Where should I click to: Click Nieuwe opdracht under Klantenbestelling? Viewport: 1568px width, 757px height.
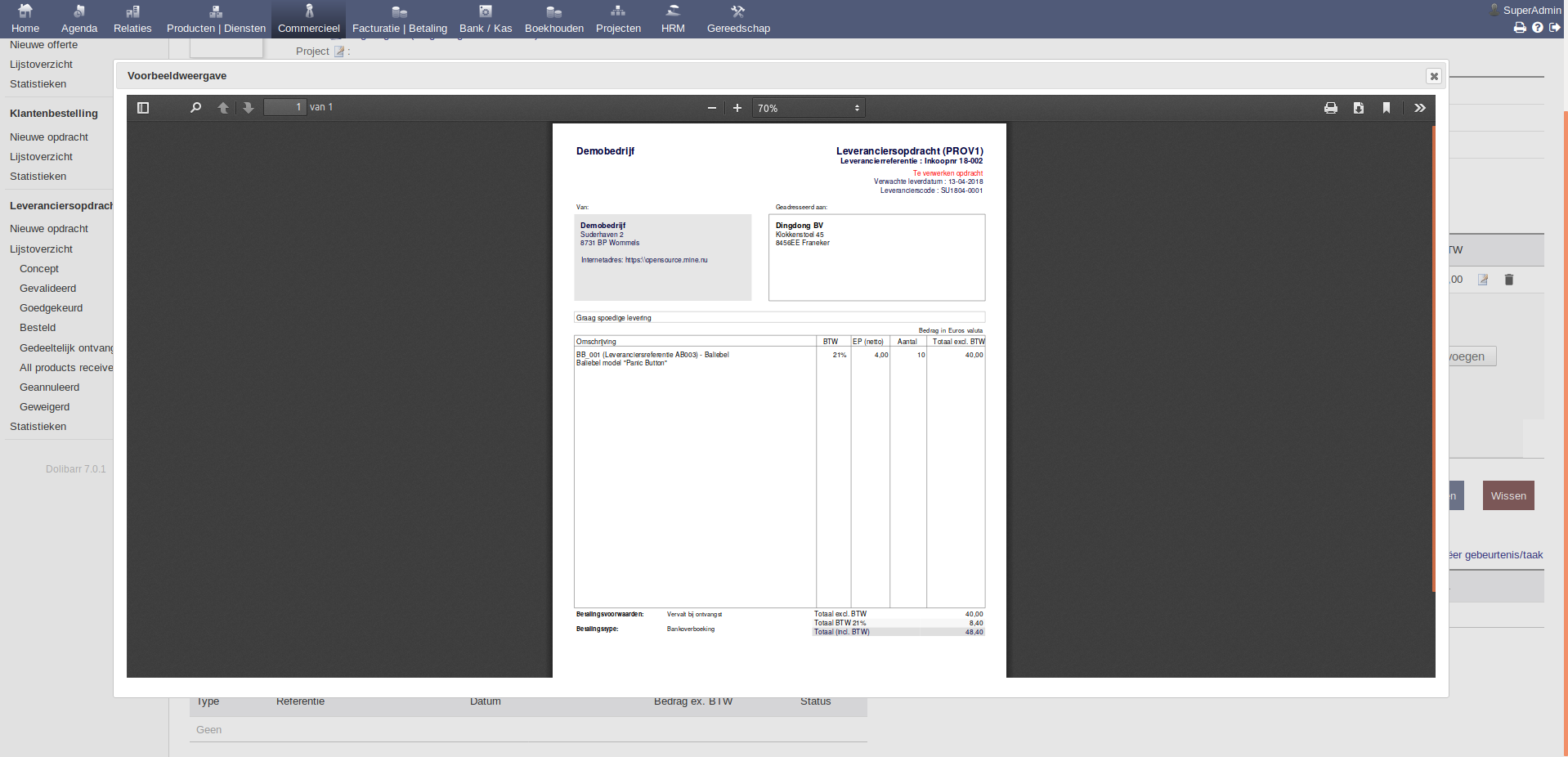[49, 137]
